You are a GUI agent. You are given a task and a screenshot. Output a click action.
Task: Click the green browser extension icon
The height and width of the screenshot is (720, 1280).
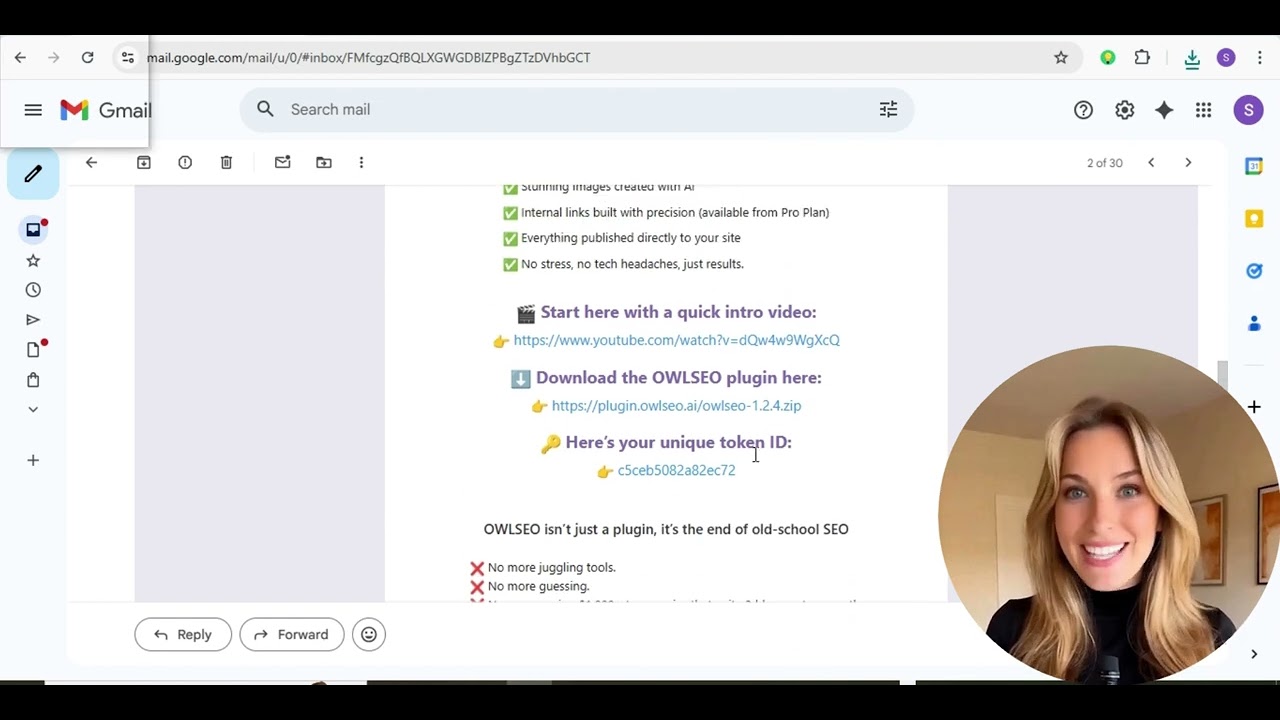pos(1108,58)
